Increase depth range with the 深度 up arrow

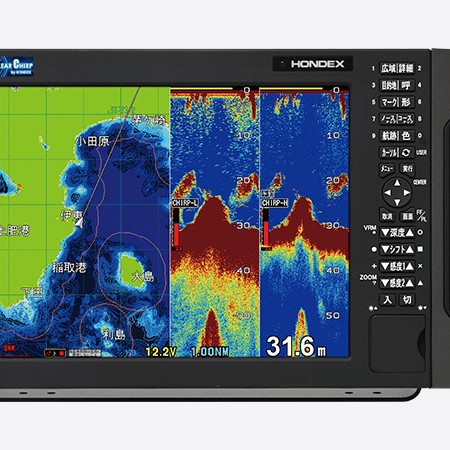tap(410, 232)
